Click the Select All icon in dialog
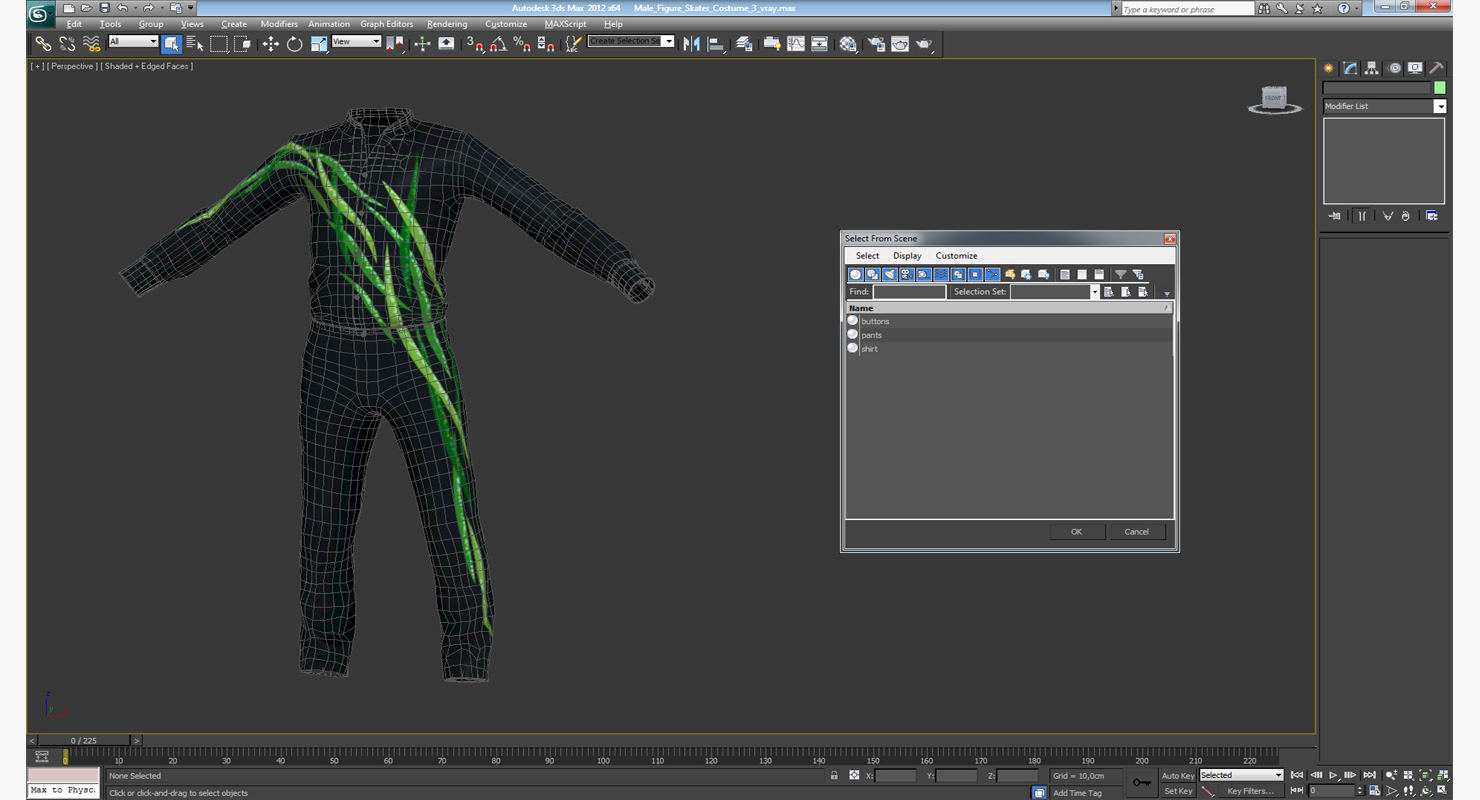The height and width of the screenshot is (800, 1480). [1065, 274]
